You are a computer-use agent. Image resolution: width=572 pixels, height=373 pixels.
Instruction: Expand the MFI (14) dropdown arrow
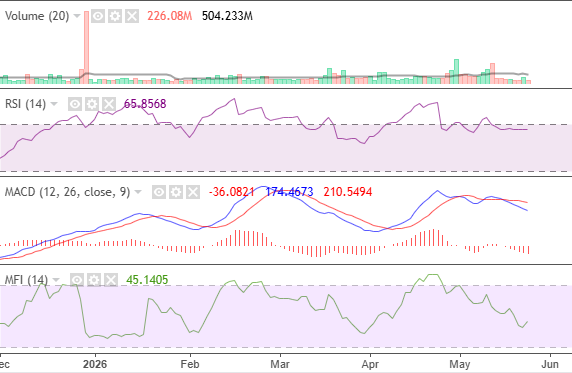click(56, 280)
